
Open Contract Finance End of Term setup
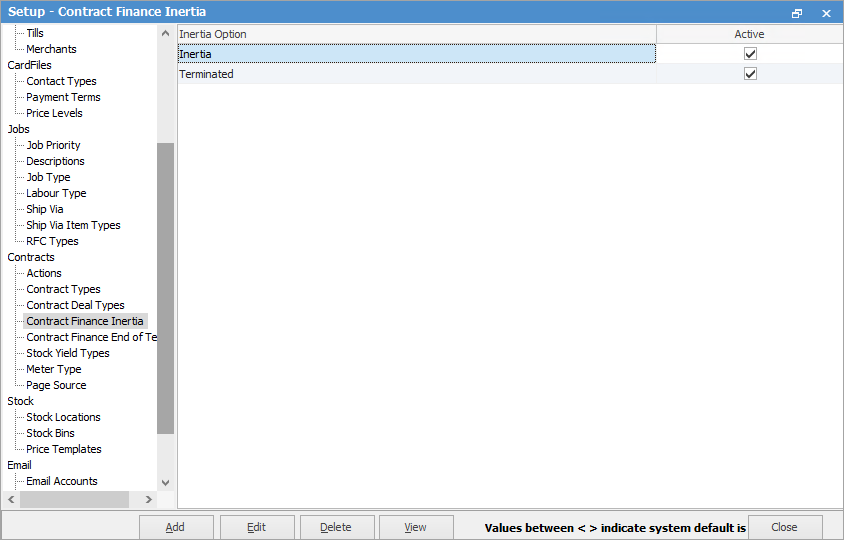[x=92, y=337]
